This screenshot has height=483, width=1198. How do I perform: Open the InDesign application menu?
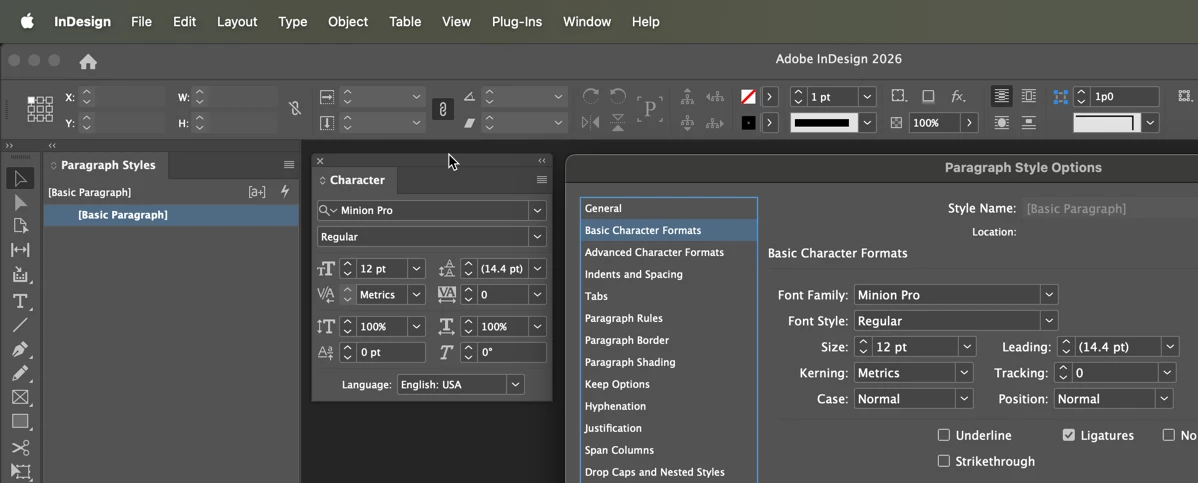82,21
